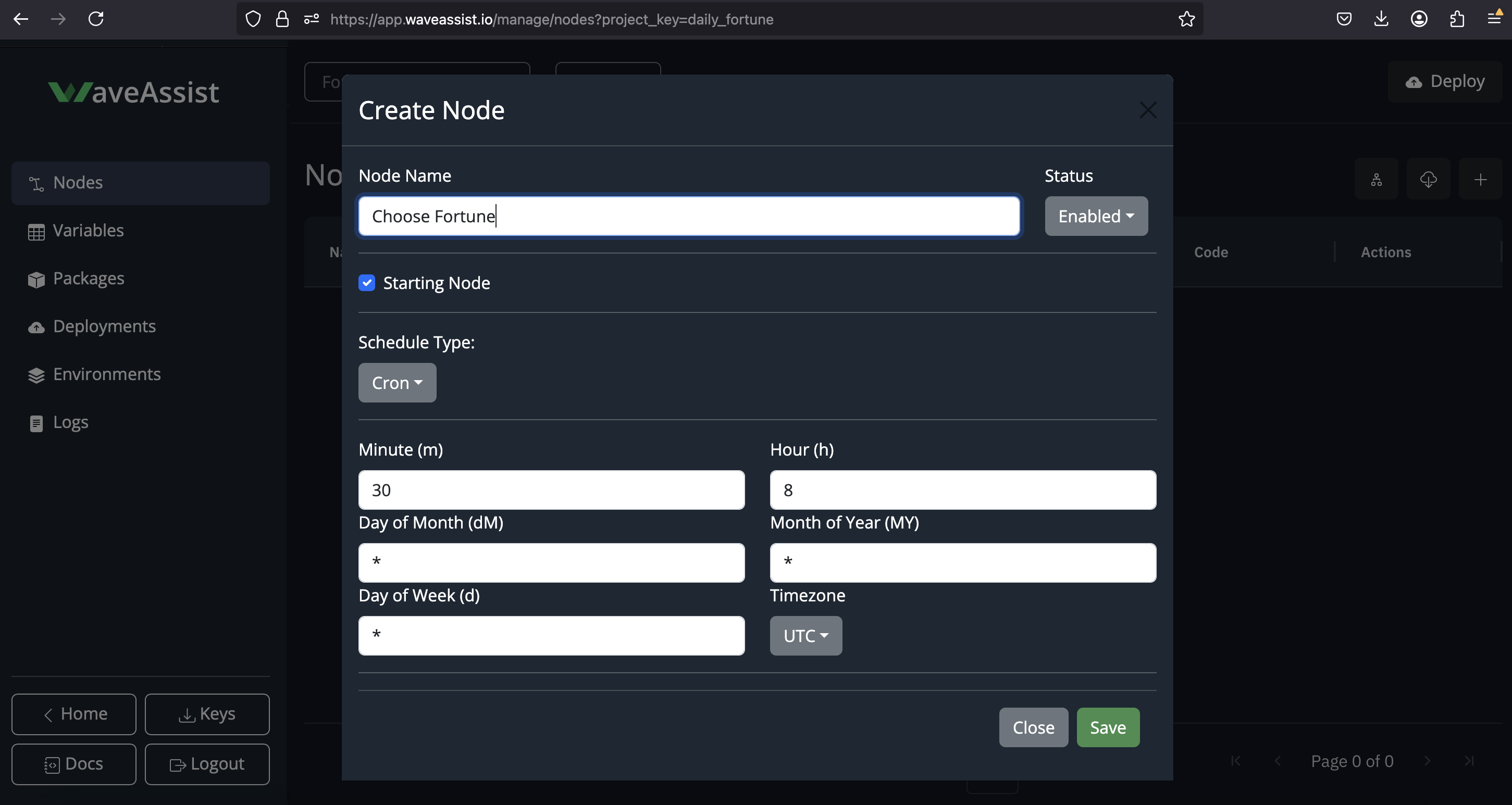
Task: Click the Nodes sidebar icon
Action: tap(36, 184)
